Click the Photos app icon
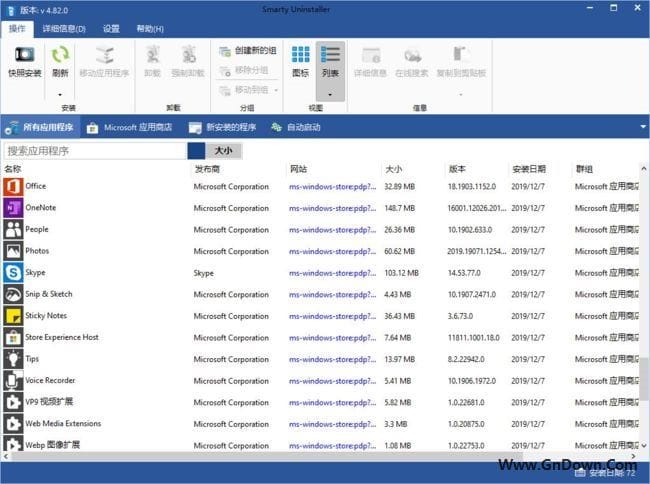Viewport: 650px width, 484px height. (x=13, y=251)
